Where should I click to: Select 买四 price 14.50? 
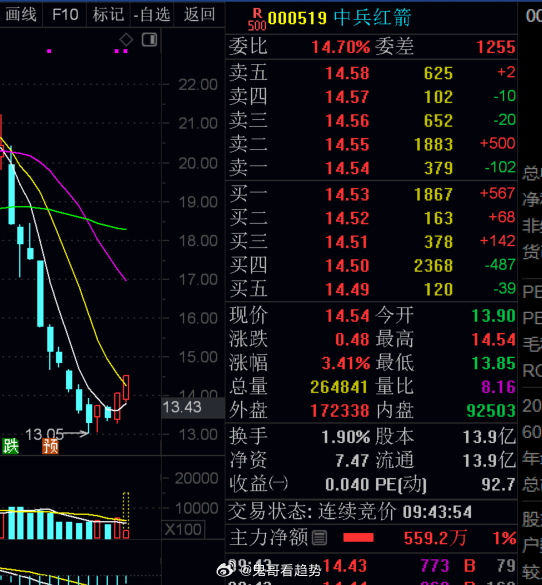point(347,266)
